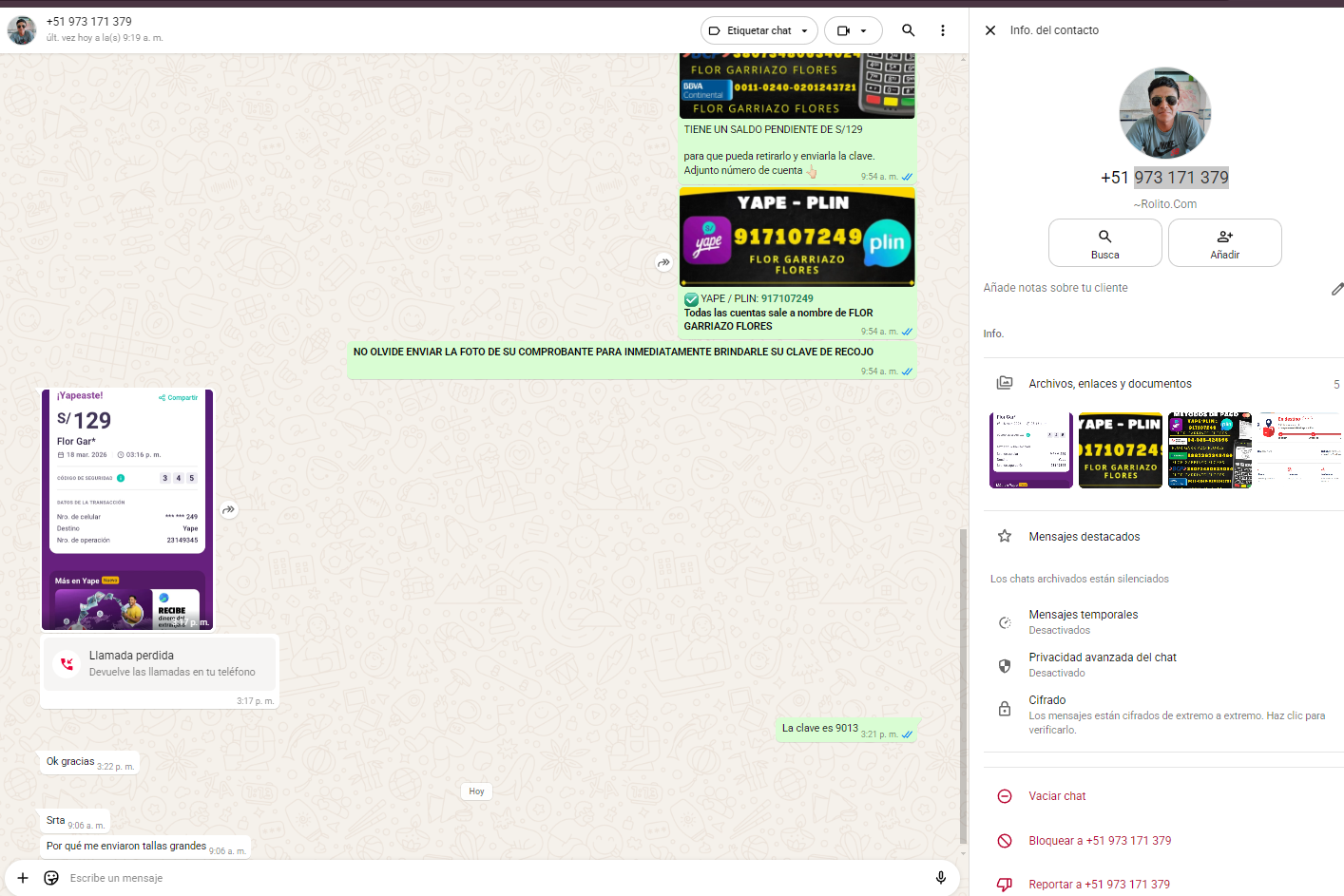Close the contact info panel

(x=990, y=30)
